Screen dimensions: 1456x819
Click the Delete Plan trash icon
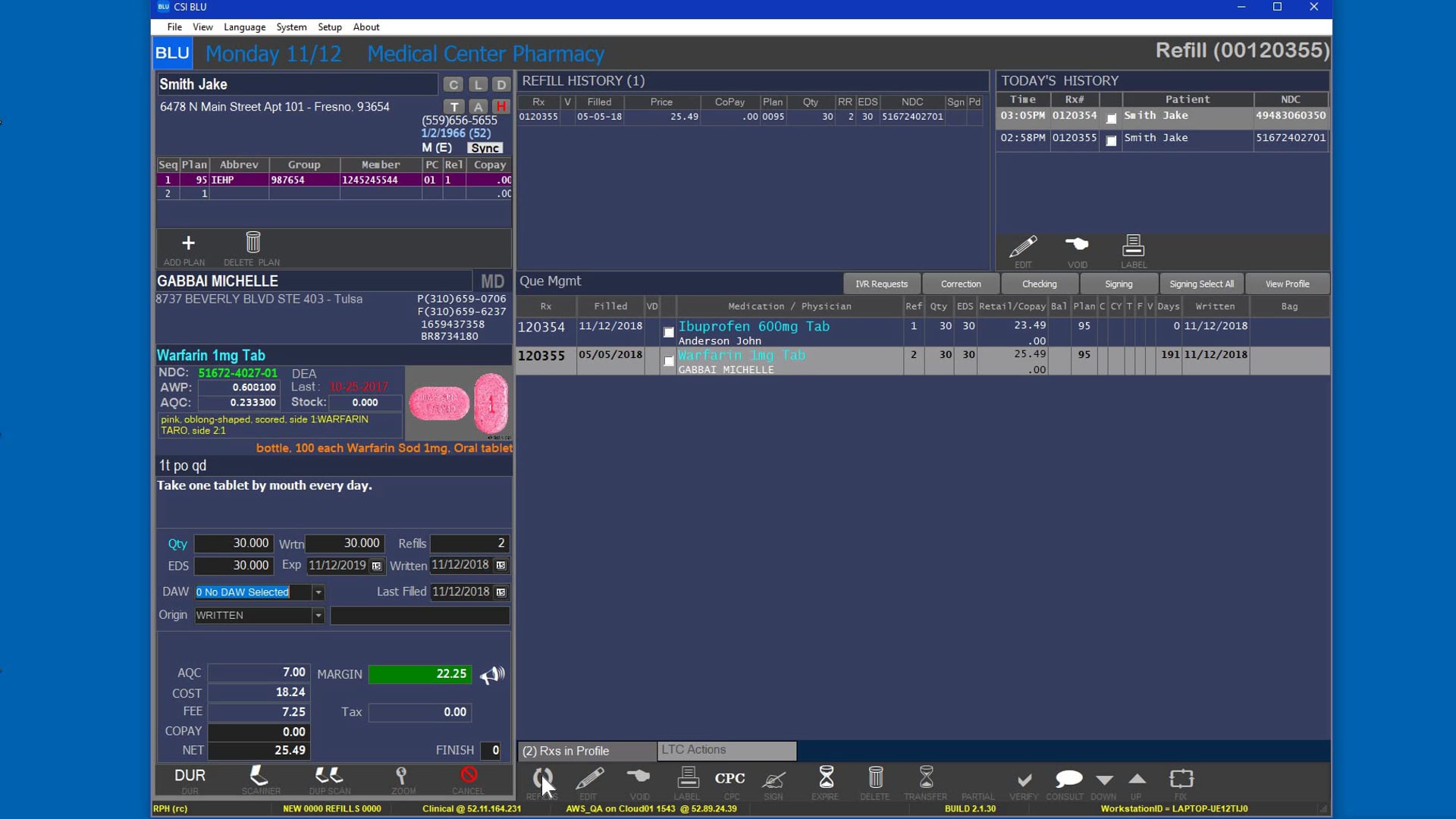[x=253, y=243]
